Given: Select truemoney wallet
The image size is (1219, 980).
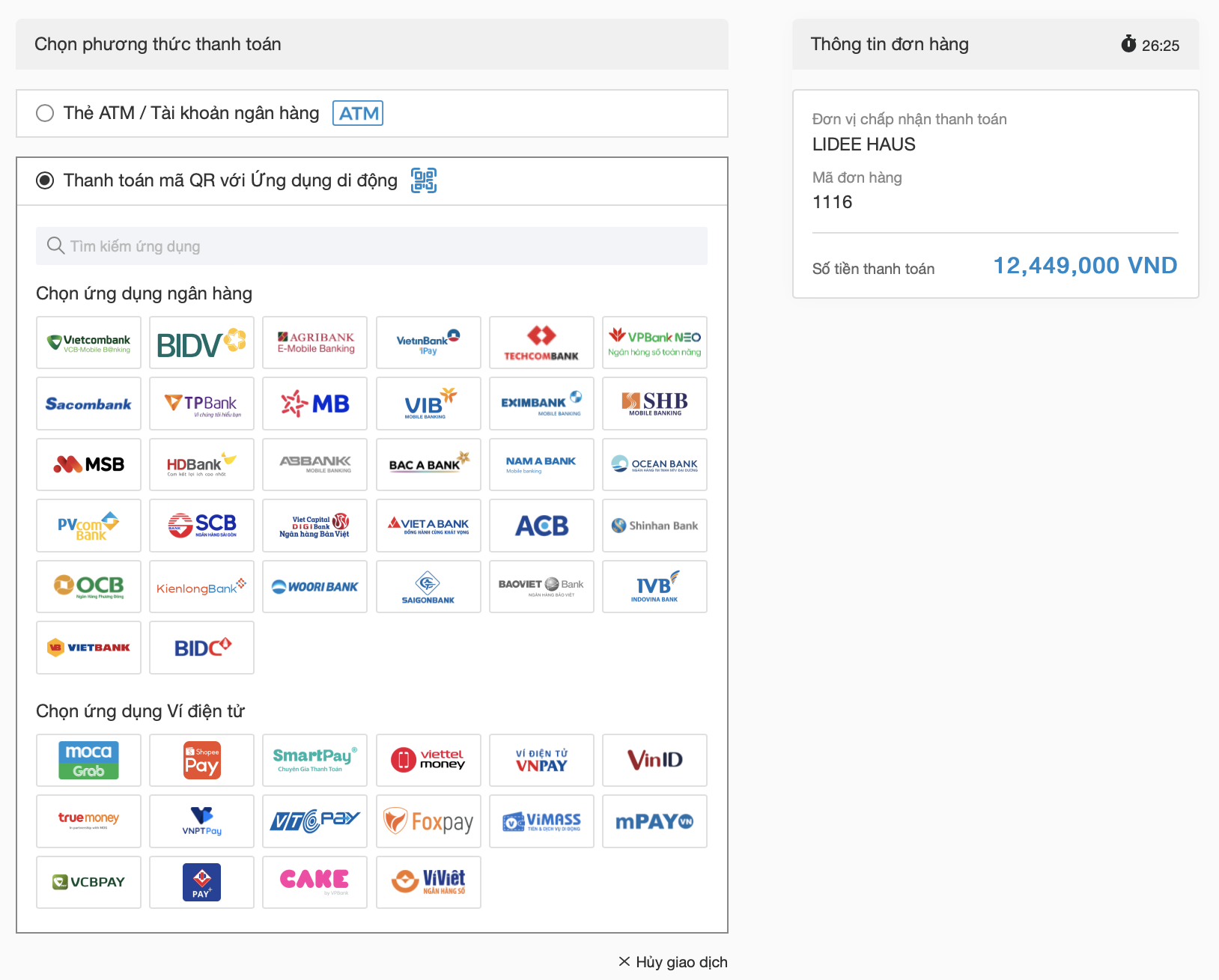Looking at the screenshot, I should [x=88, y=821].
